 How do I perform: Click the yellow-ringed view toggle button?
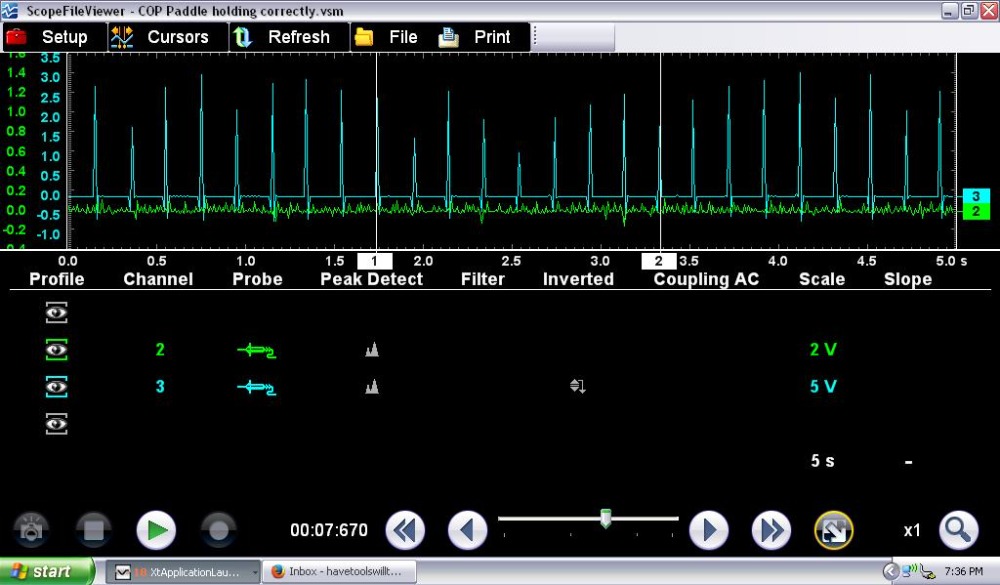(834, 530)
